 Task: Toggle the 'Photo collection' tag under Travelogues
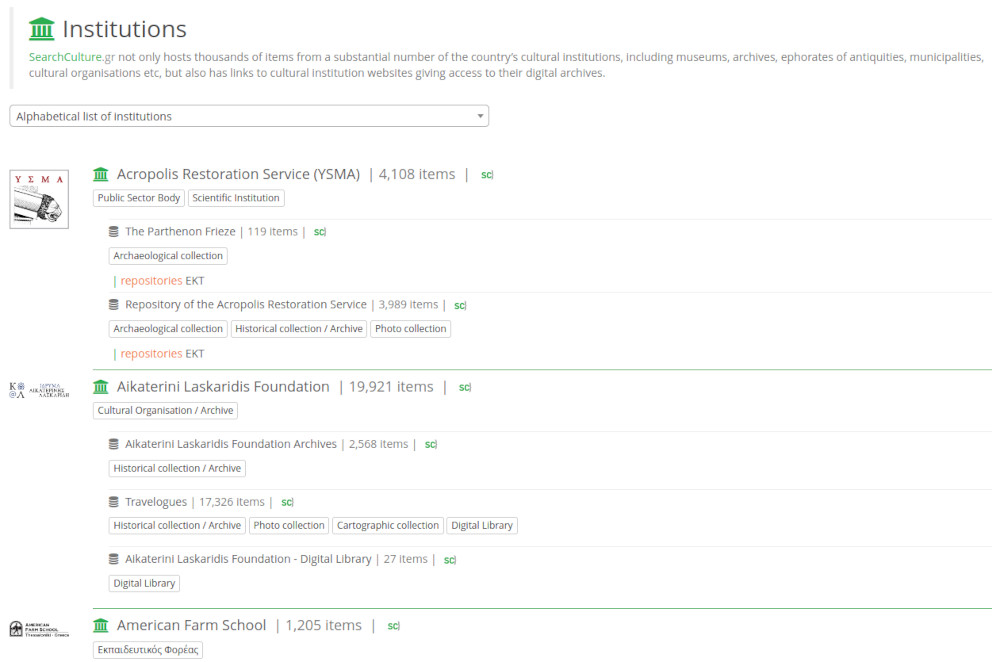[289, 524]
